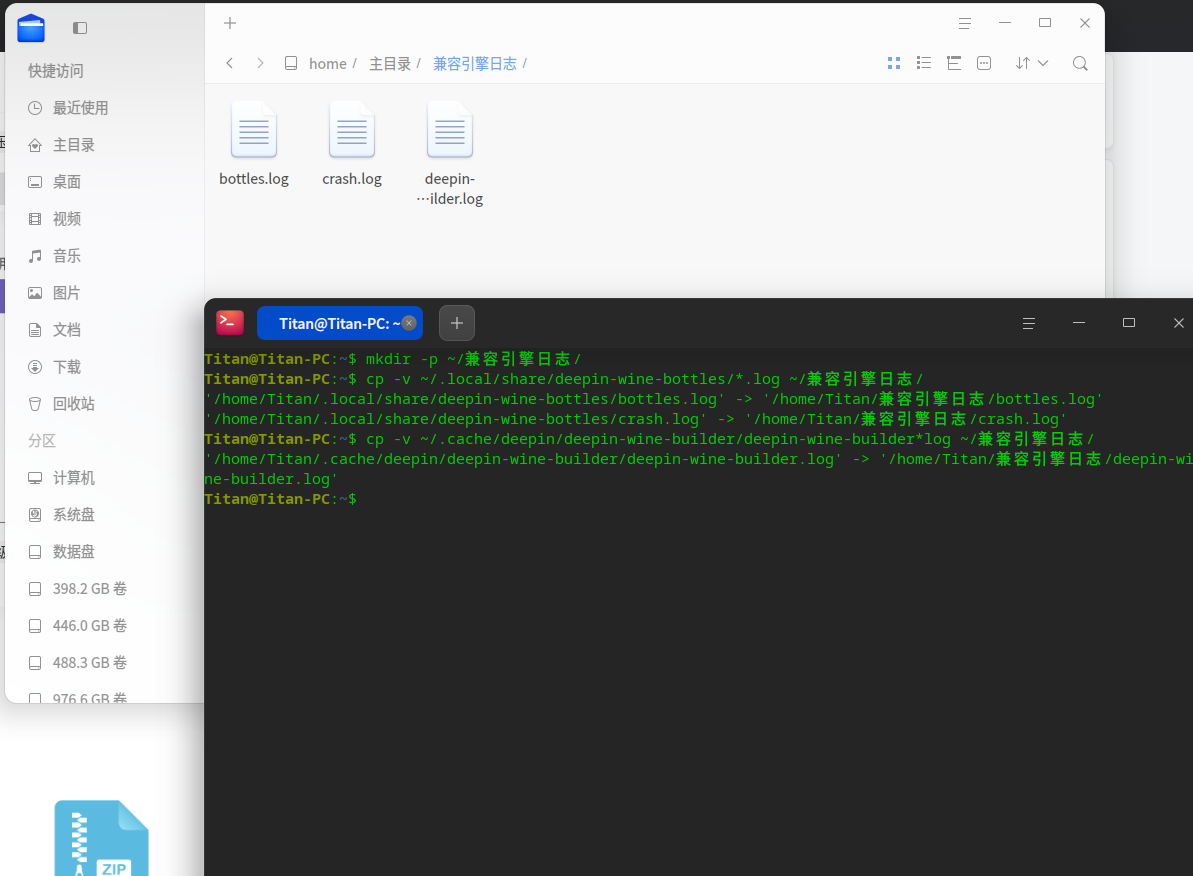Screen dimensions: 1193x876
Task: Switch to list view mode
Action: (x=924, y=63)
